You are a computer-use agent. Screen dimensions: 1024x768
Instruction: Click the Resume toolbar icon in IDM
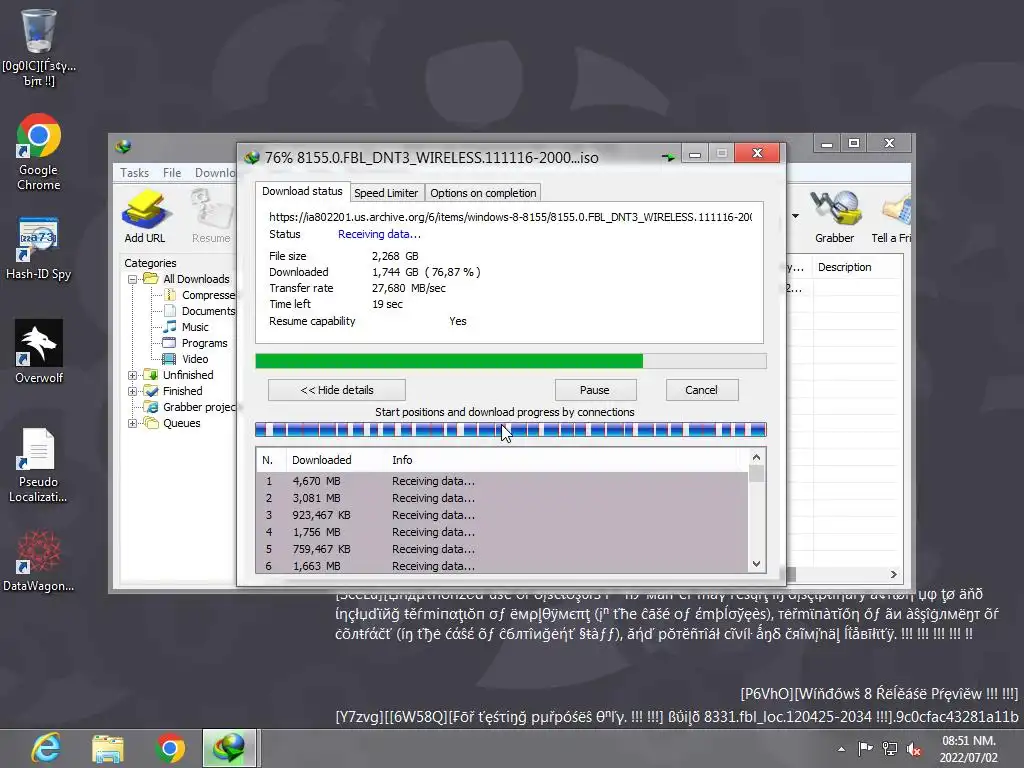pyautogui.click(x=211, y=217)
